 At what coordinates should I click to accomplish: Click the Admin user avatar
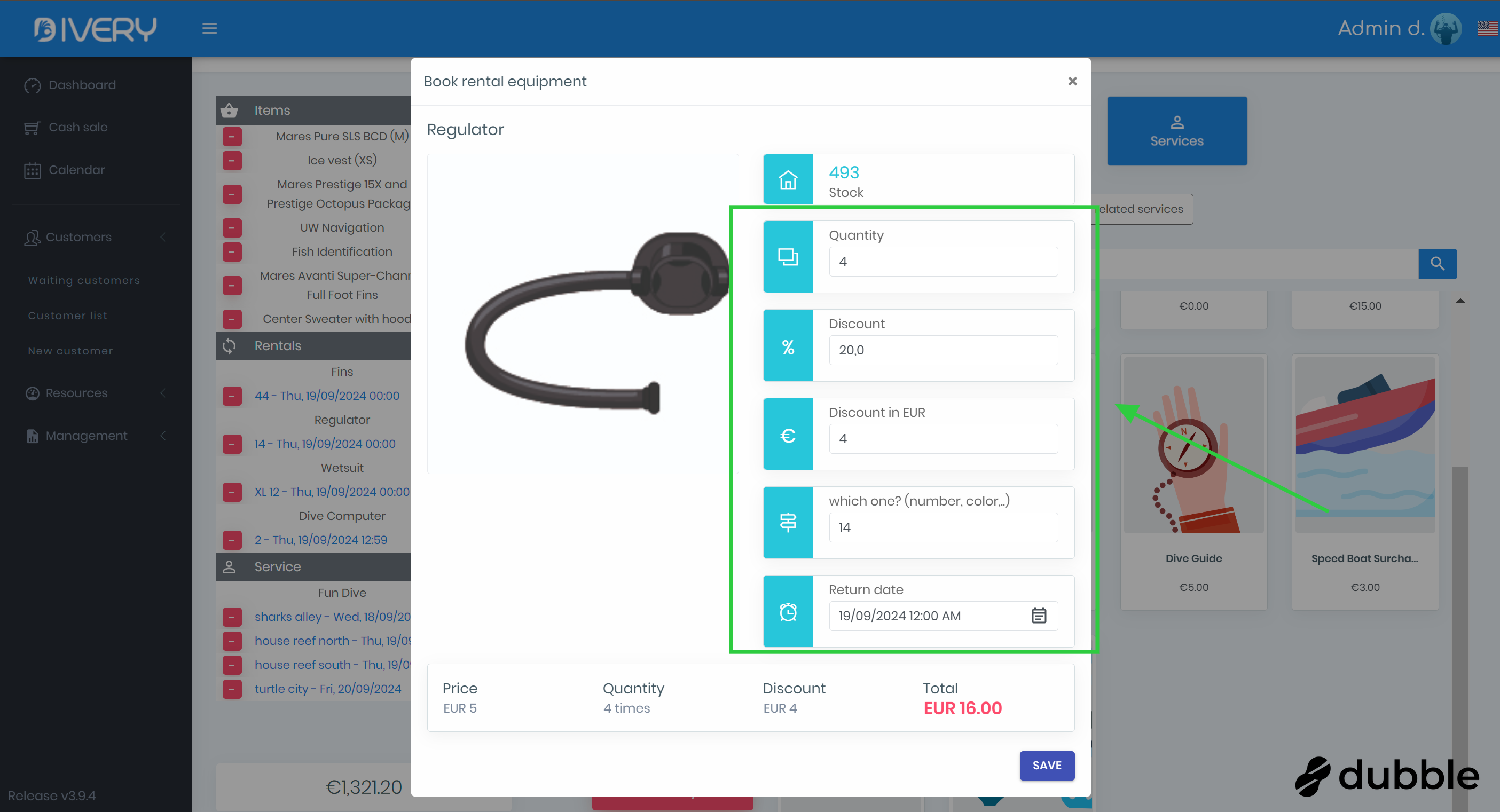click(1445, 28)
